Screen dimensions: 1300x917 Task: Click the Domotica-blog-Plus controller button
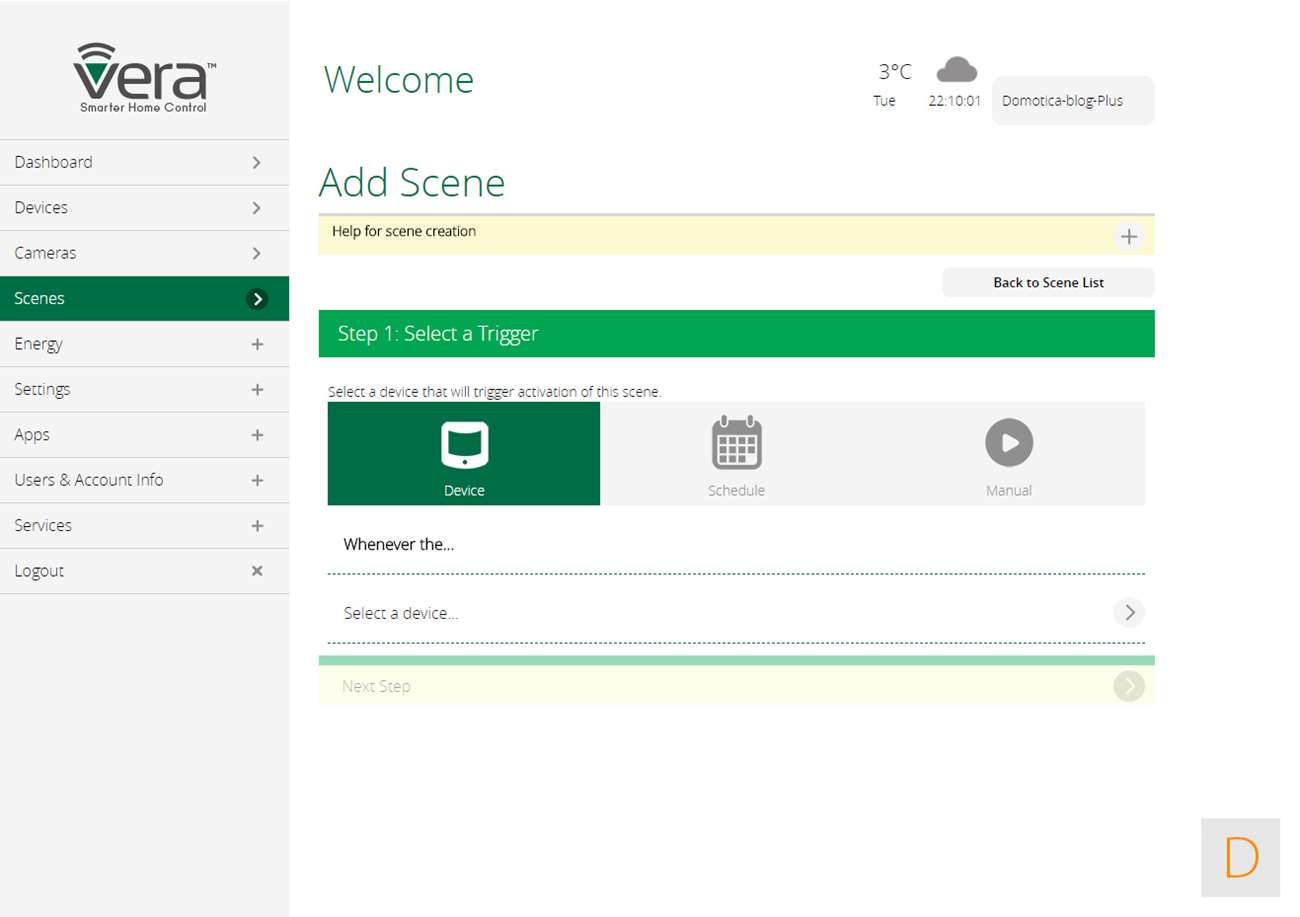[1072, 101]
